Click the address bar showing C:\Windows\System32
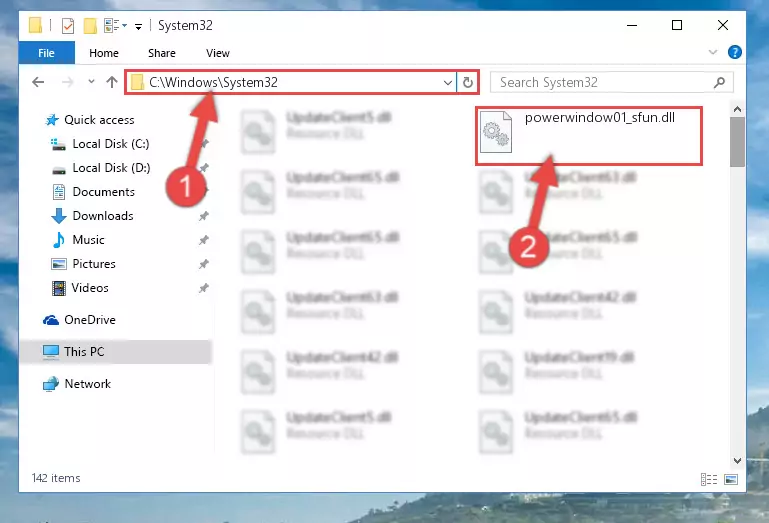Image resolution: width=769 pixels, height=523 pixels. click(290, 82)
